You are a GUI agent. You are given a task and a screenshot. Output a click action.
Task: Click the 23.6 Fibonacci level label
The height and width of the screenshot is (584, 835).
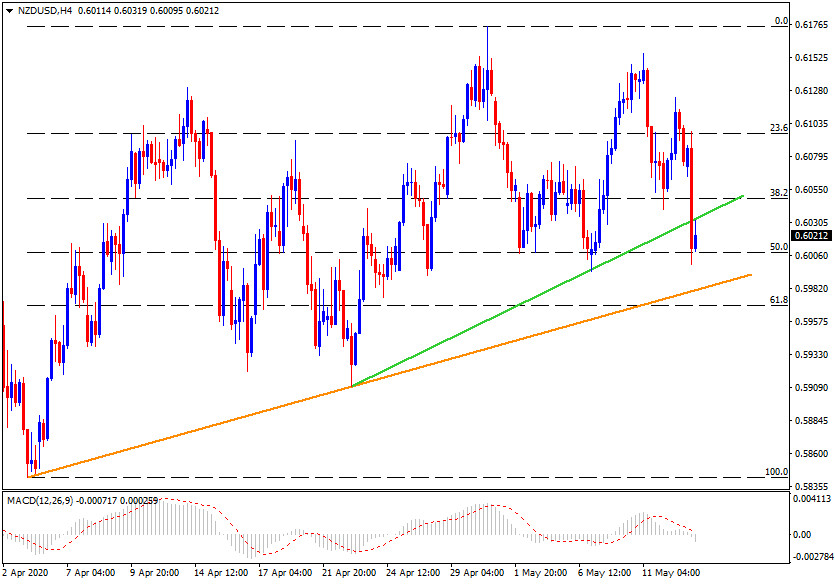tap(780, 127)
